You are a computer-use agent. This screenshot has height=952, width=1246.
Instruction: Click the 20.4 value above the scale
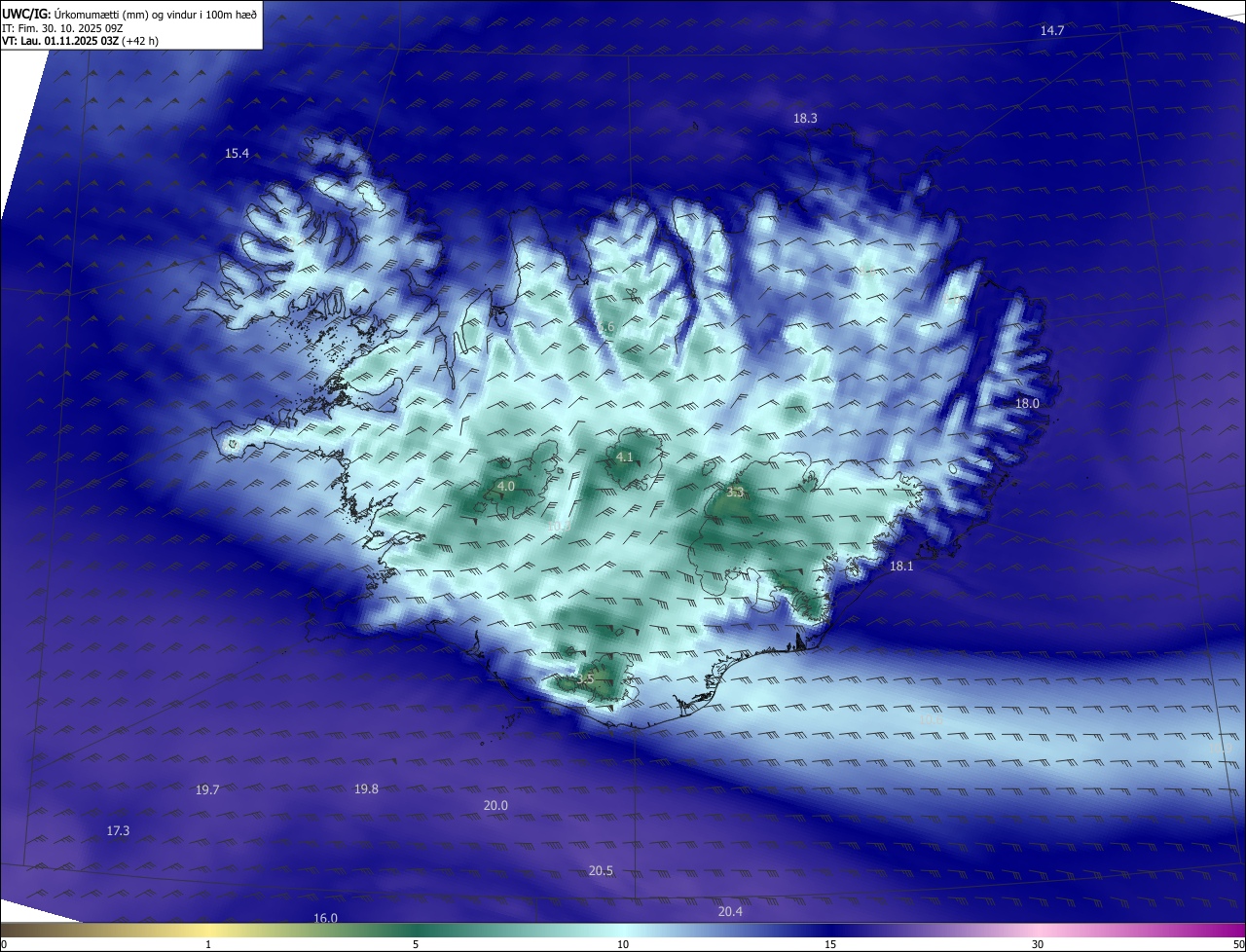click(x=730, y=912)
